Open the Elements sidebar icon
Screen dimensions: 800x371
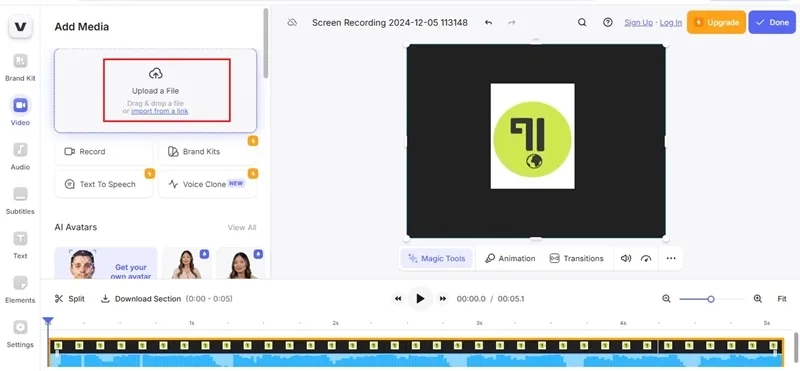click(x=20, y=283)
